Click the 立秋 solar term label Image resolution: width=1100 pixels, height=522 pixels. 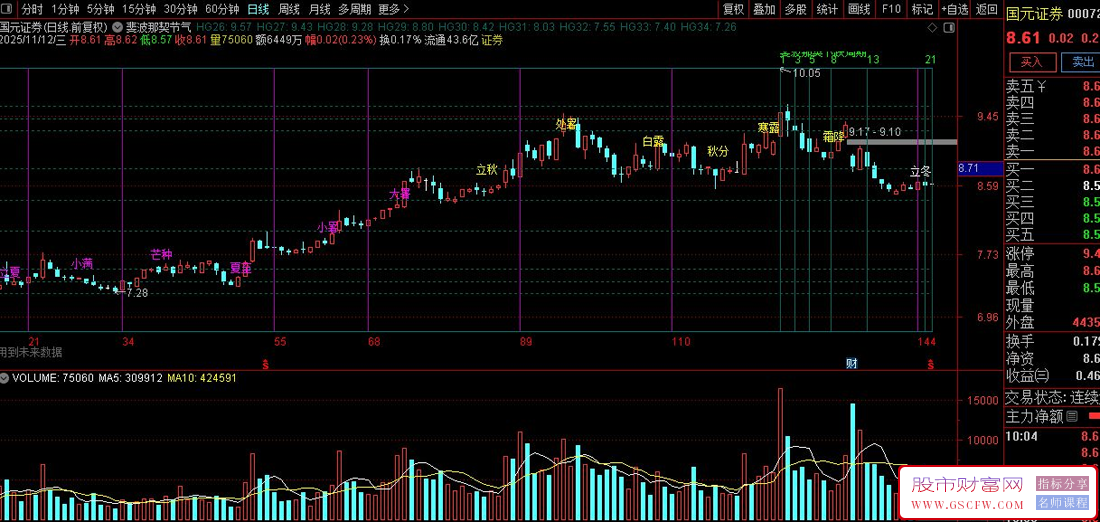[487, 169]
